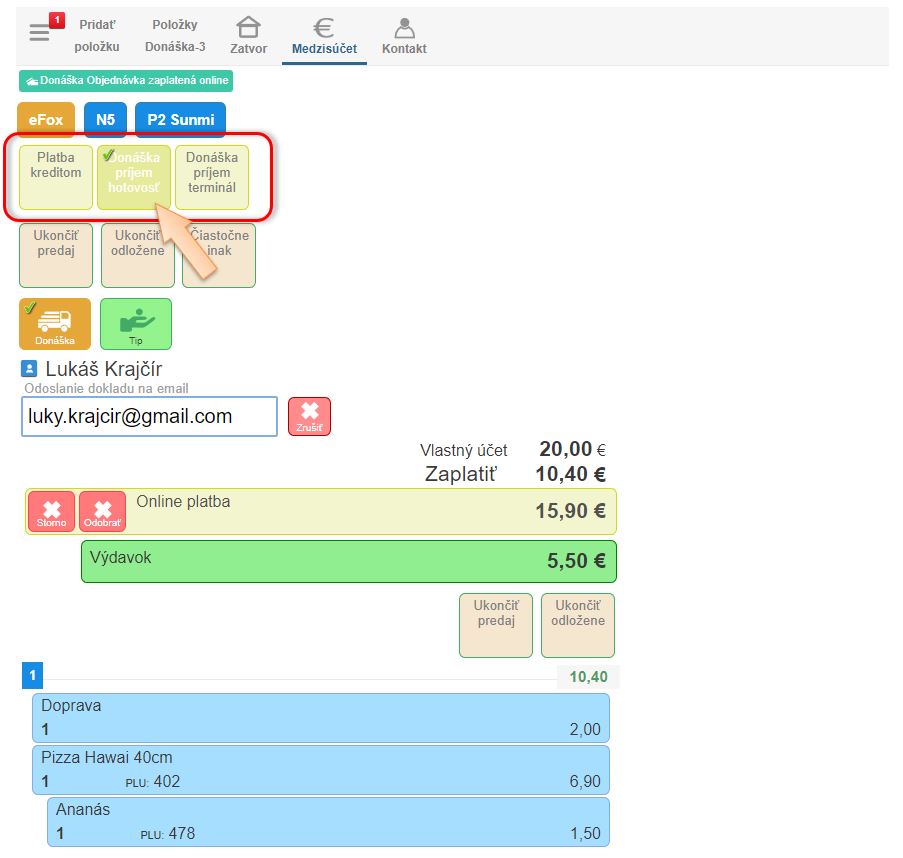
Task: Select the eFox printer button
Action: click(x=46, y=120)
